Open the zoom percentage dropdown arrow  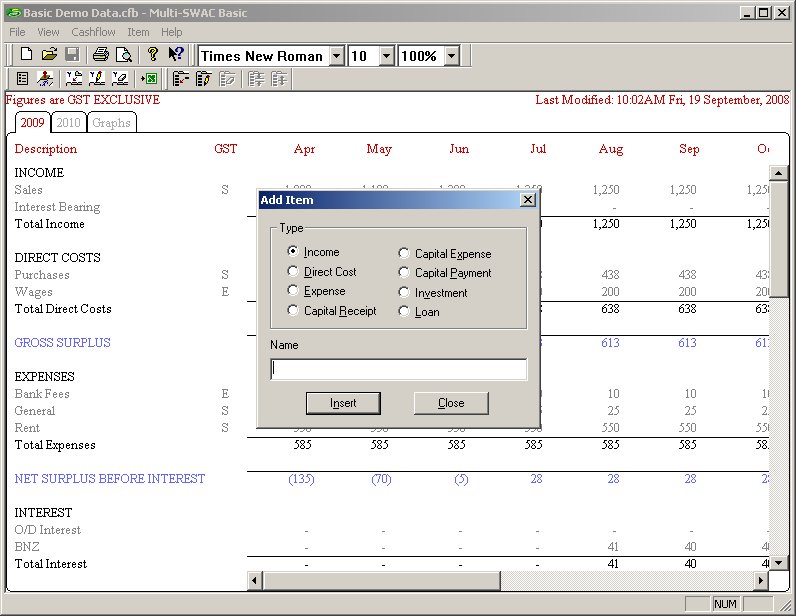[452, 56]
